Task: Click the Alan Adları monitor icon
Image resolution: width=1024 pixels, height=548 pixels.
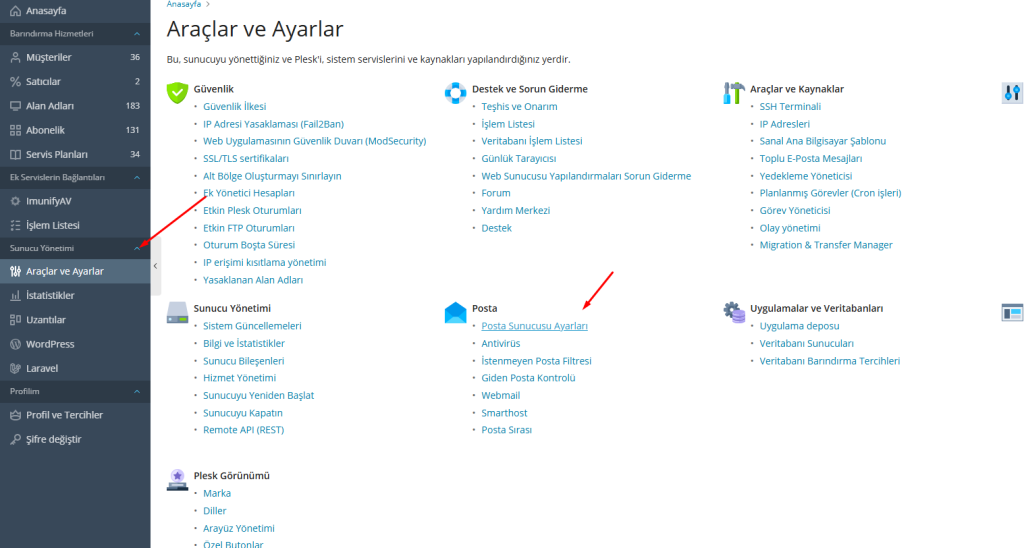Action: click(15, 106)
